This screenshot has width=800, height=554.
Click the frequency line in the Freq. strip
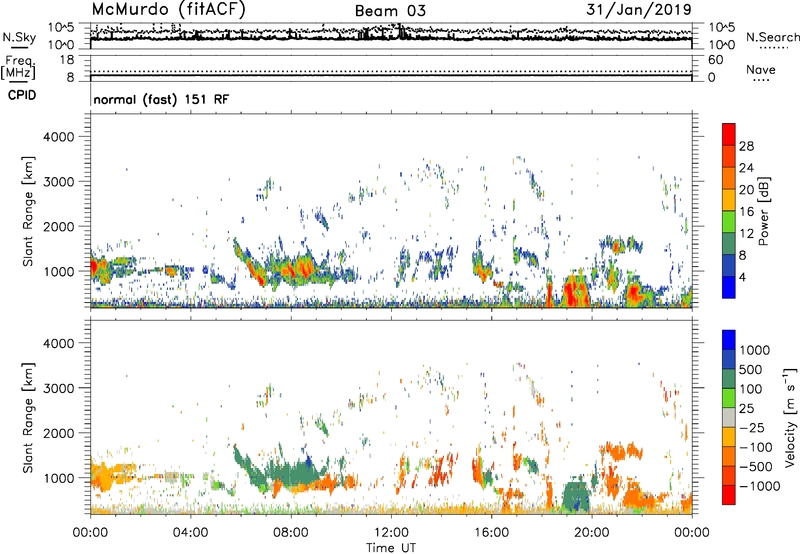(x=391, y=76)
